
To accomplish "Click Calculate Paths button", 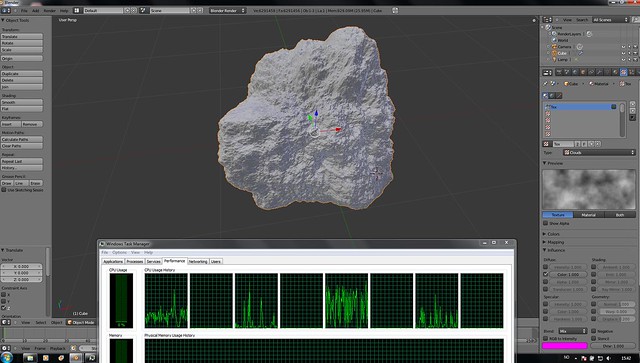I will [x=22, y=139].
